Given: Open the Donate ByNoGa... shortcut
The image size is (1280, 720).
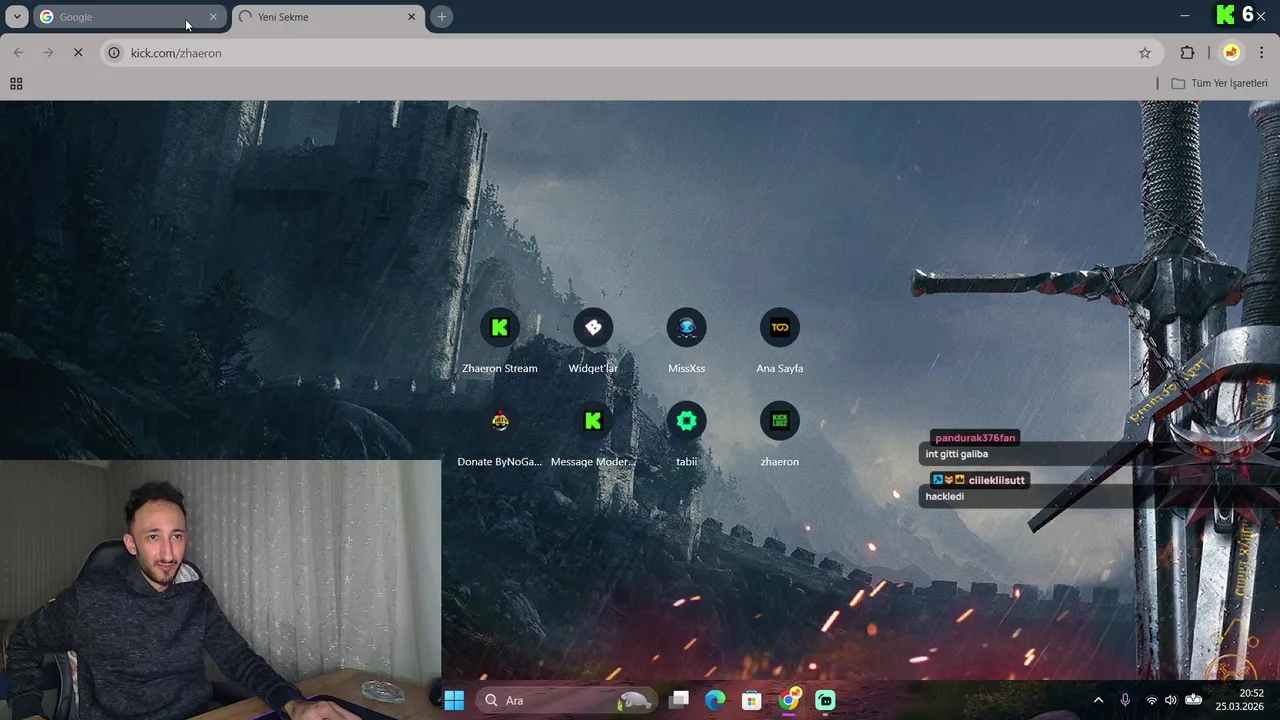Looking at the screenshot, I should [x=500, y=434].
